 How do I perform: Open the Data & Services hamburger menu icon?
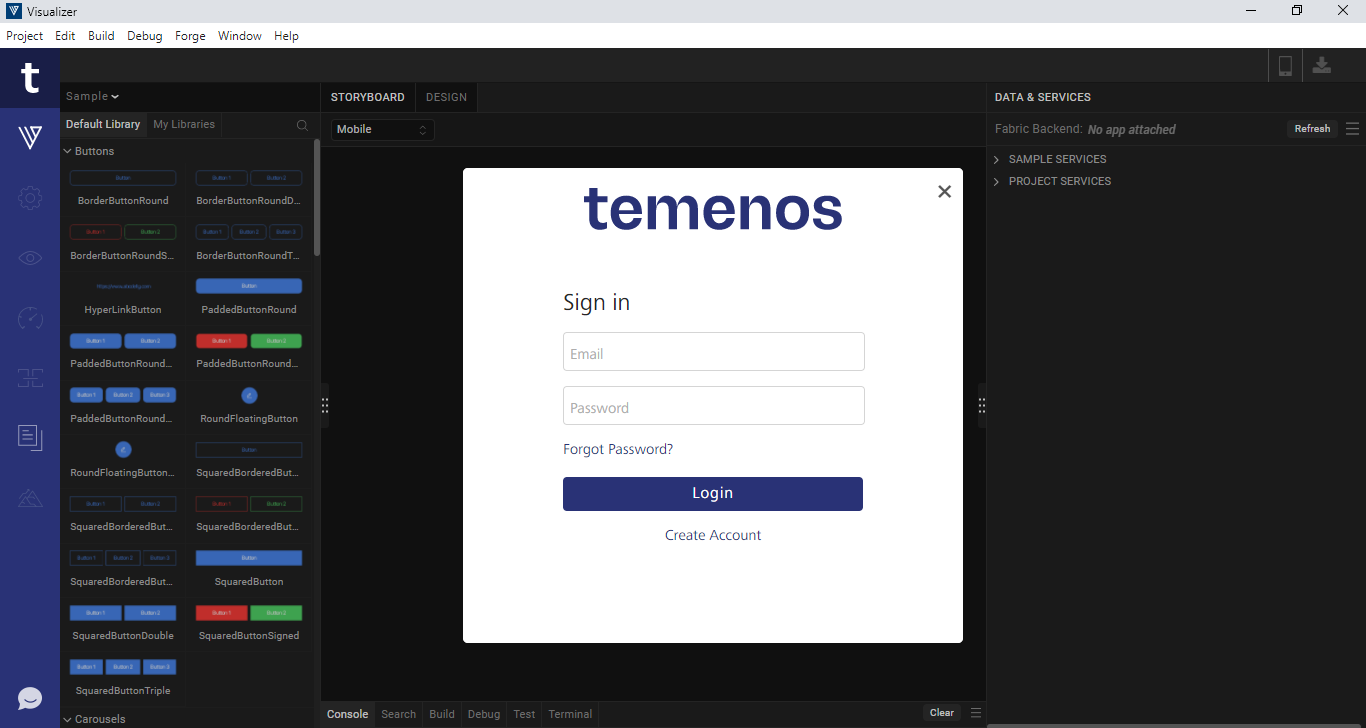coord(1352,129)
